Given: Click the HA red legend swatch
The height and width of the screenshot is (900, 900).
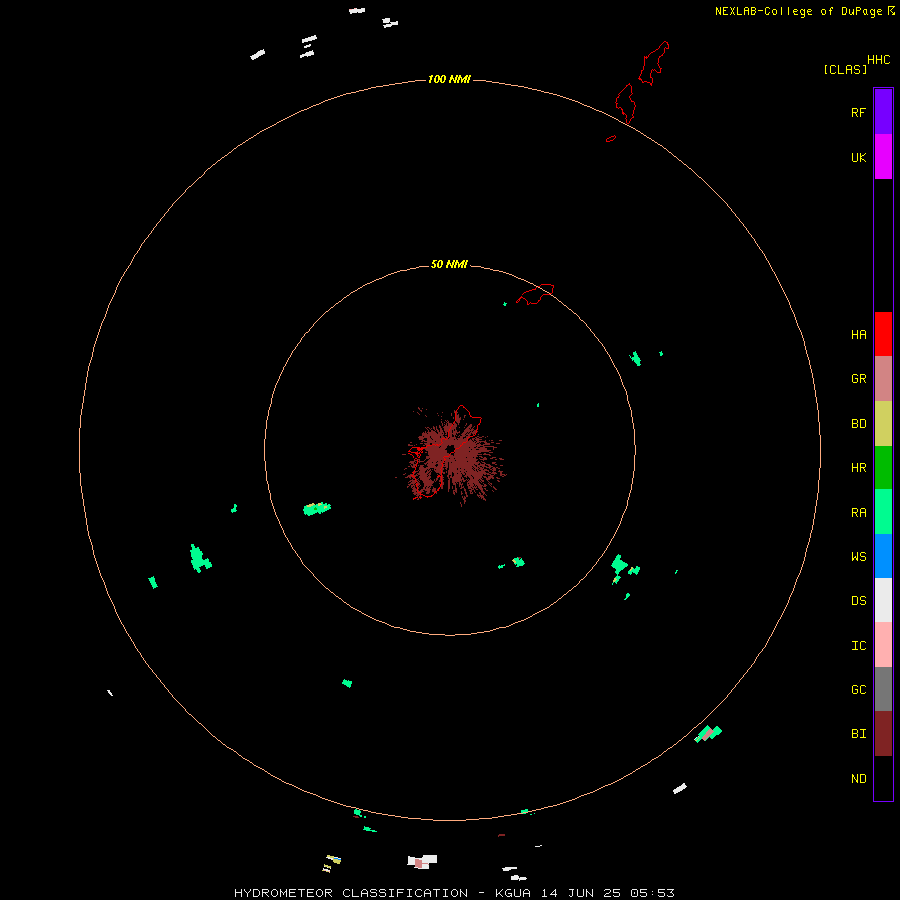Looking at the screenshot, I should [x=883, y=334].
